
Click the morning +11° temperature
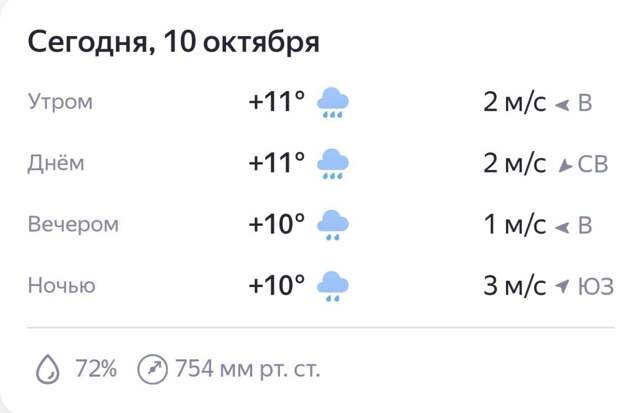pyautogui.click(x=277, y=103)
